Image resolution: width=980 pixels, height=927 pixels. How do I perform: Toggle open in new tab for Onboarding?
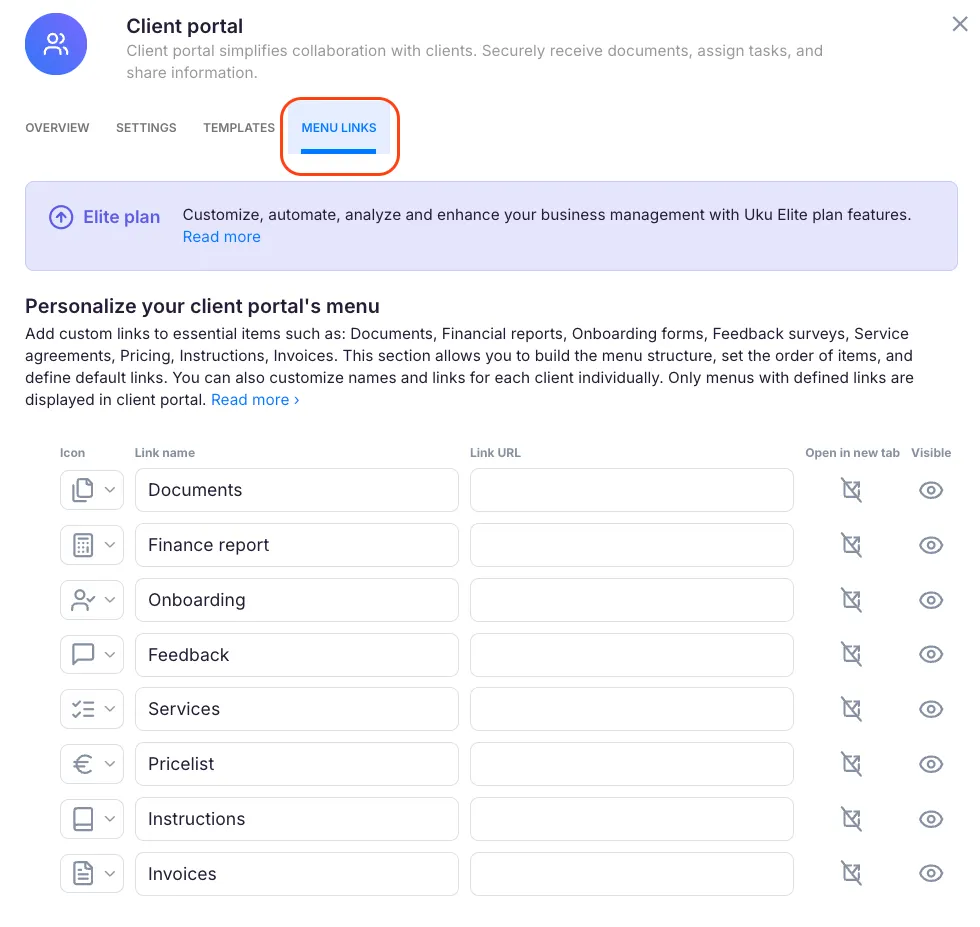(851, 600)
